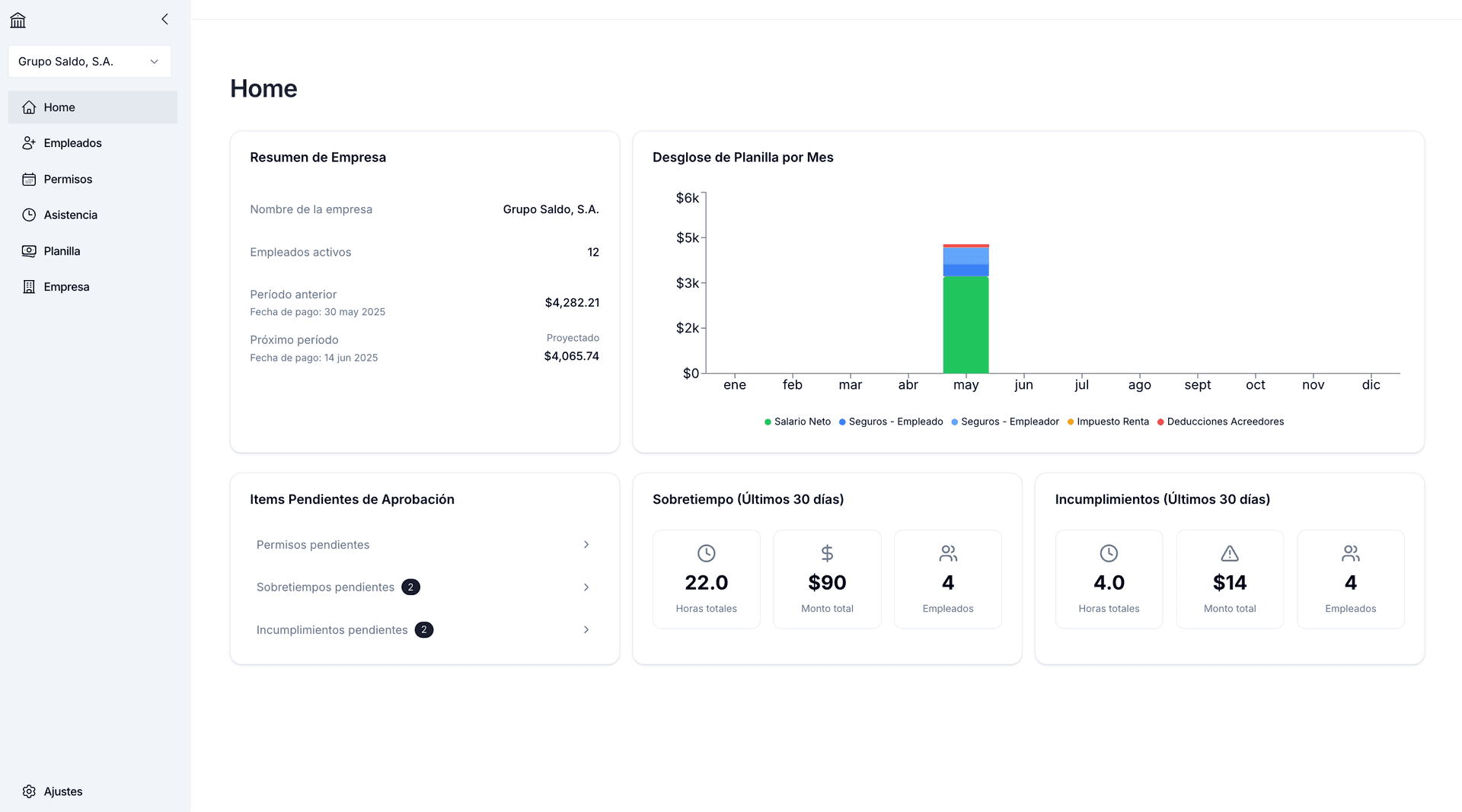
Task: Click the Empresa building icon
Action: tap(29, 287)
